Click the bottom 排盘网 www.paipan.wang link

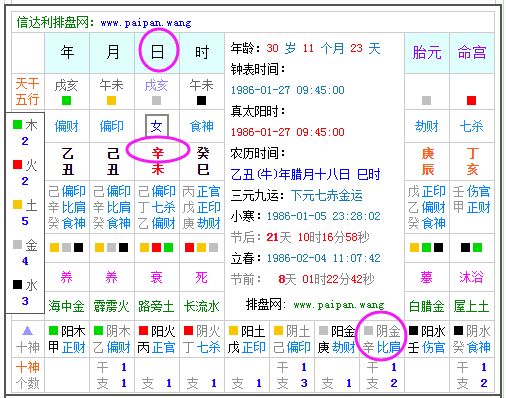pos(315,305)
